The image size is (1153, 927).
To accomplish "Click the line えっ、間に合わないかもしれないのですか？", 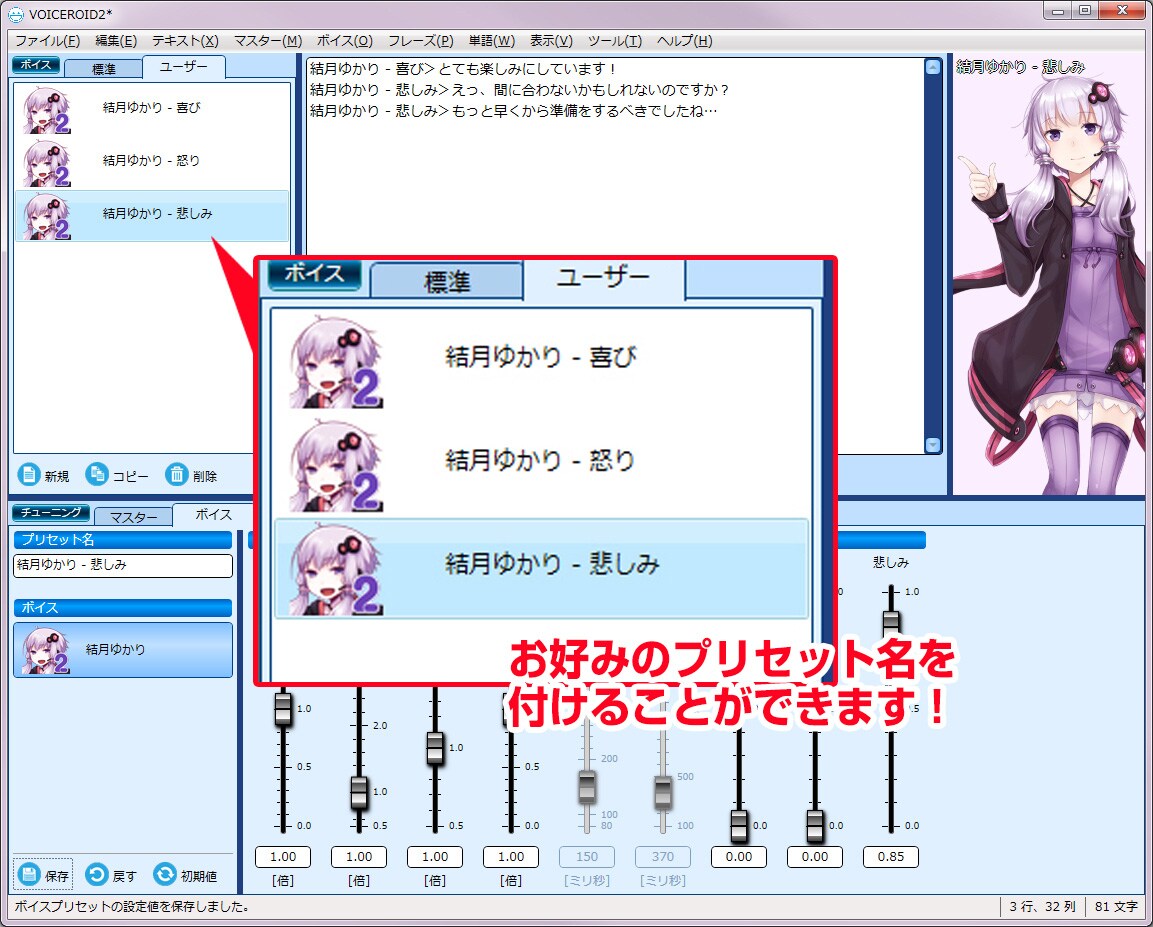I will [x=591, y=90].
